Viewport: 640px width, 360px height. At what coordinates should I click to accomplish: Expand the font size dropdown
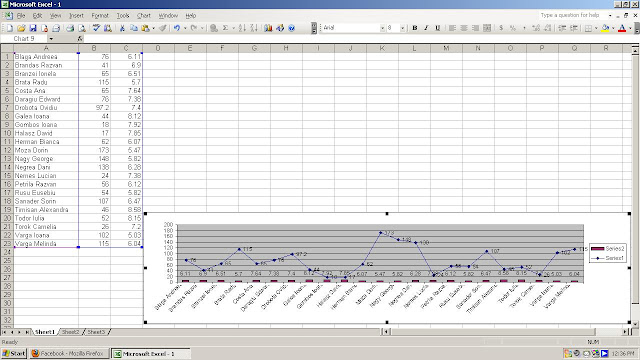(402, 28)
